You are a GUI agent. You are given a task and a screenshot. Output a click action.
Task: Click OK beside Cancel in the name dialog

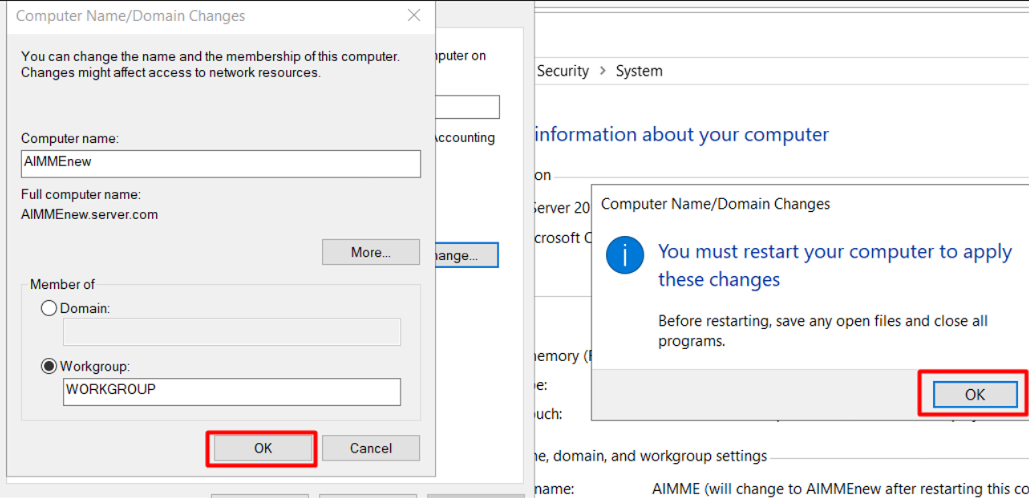click(262, 448)
